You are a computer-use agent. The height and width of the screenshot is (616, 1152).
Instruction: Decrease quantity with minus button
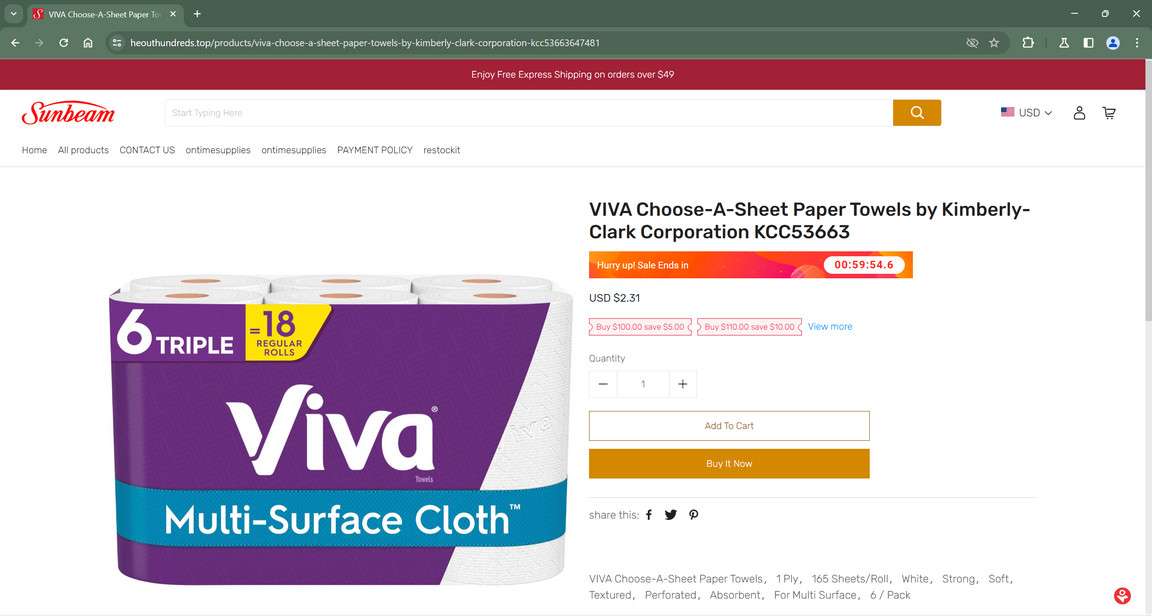pyautogui.click(x=603, y=384)
